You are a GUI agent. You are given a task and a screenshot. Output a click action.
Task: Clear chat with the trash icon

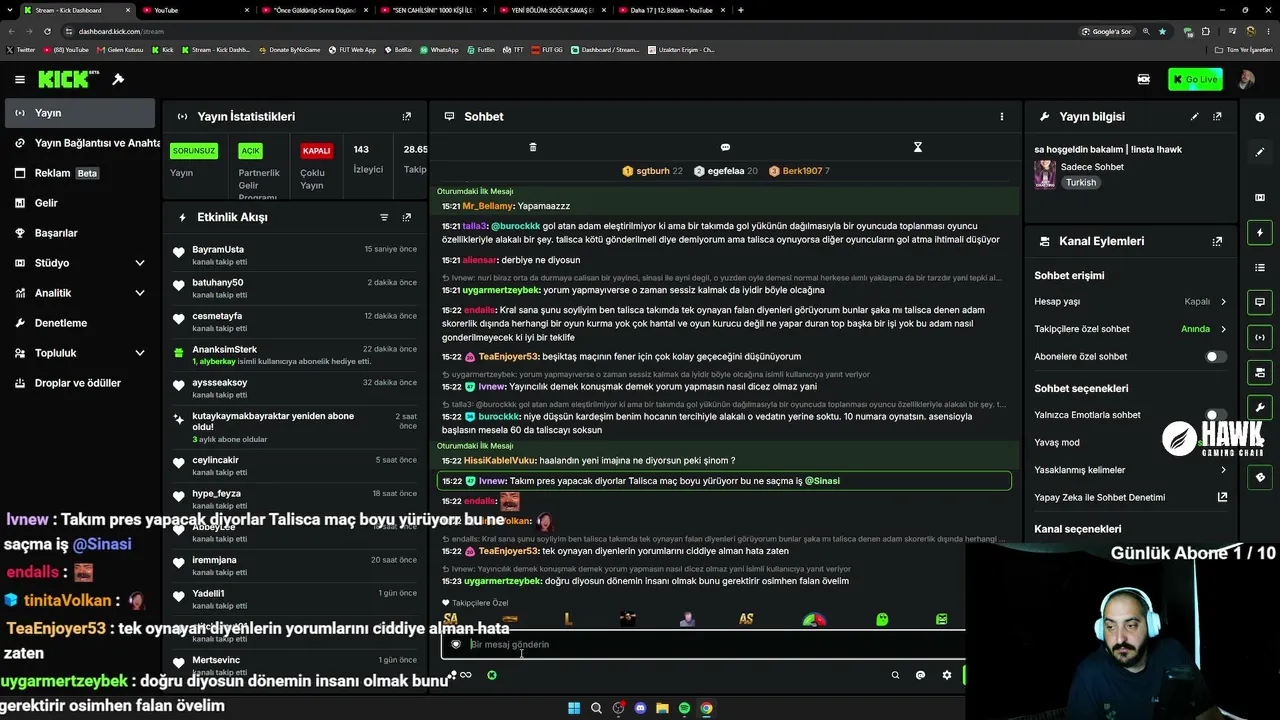click(533, 147)
